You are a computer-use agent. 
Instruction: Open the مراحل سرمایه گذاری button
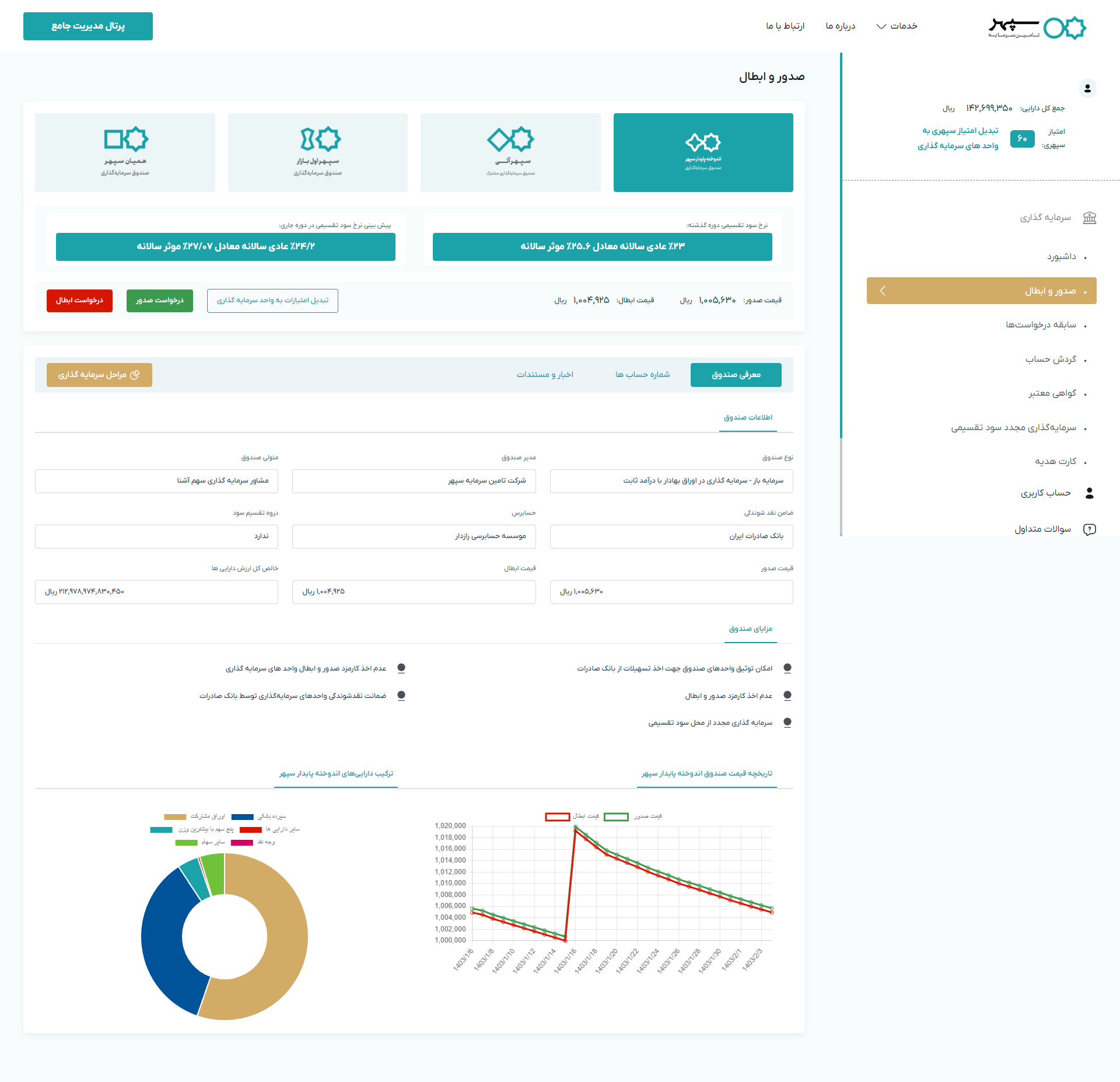(x=99, y=375)
